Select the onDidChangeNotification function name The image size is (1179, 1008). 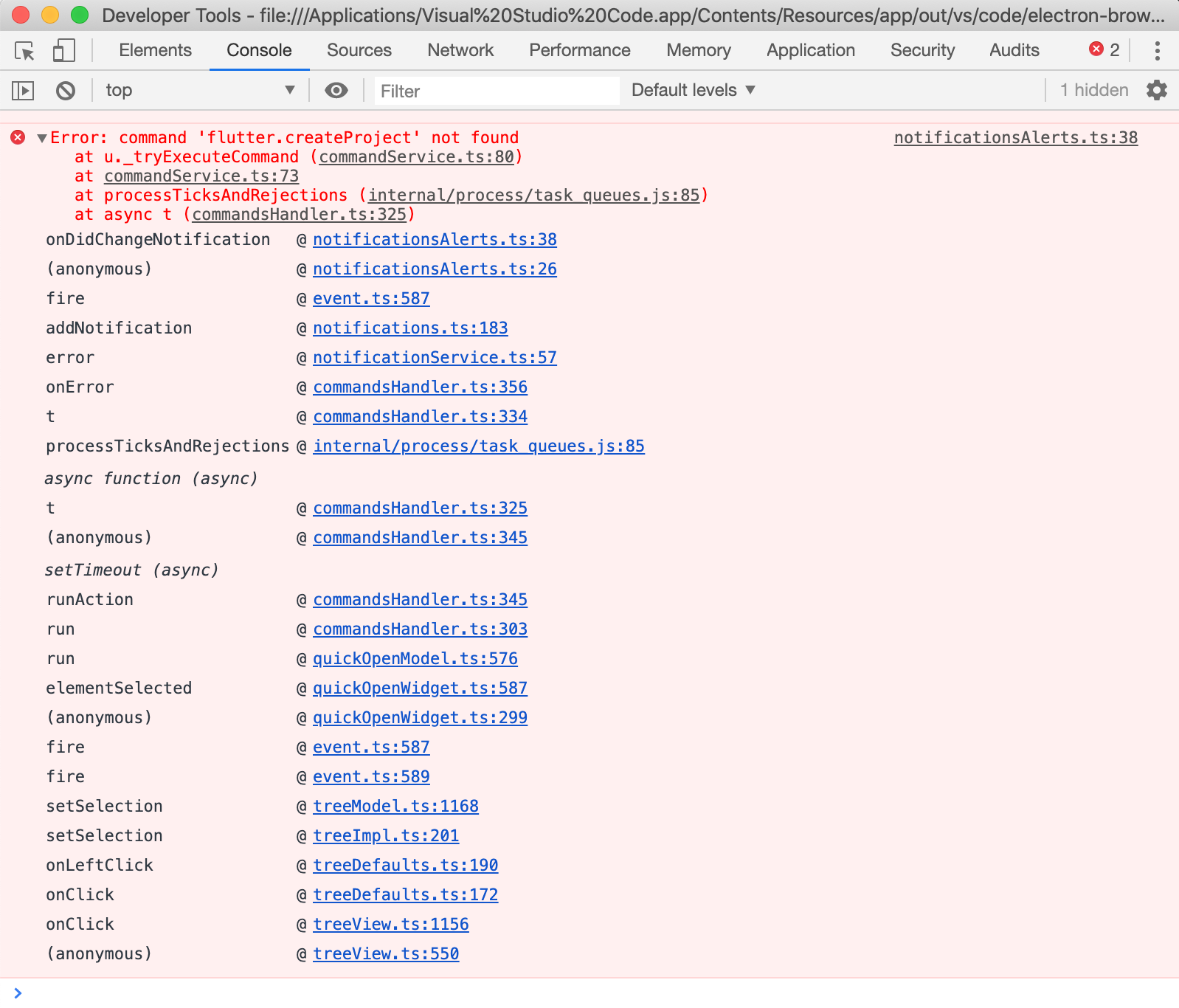pyautogui.click(x=158, y=239)
